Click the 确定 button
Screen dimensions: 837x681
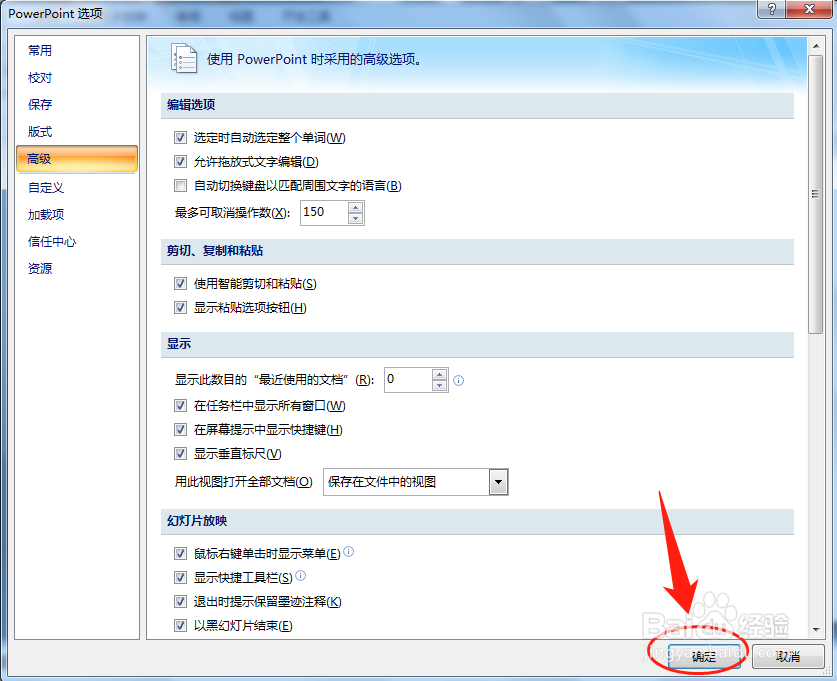coord(704,656)
